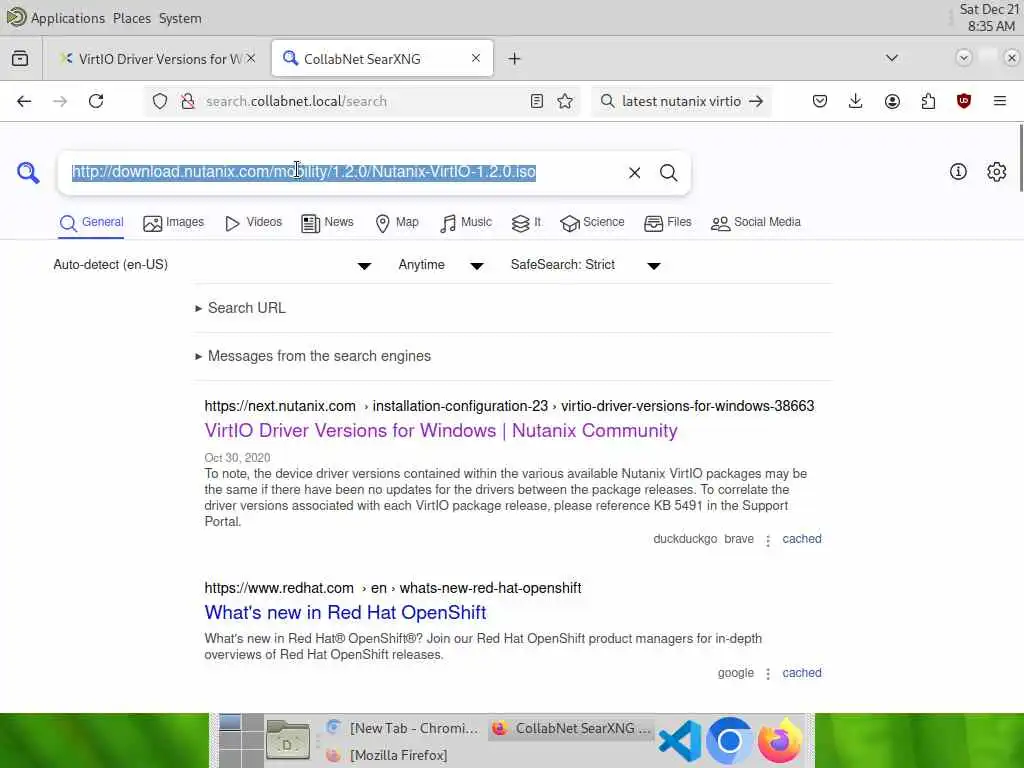Viewport: 1024px width, 768px height.
Task: Select the Map search category
Action: (x=397, y=223)
